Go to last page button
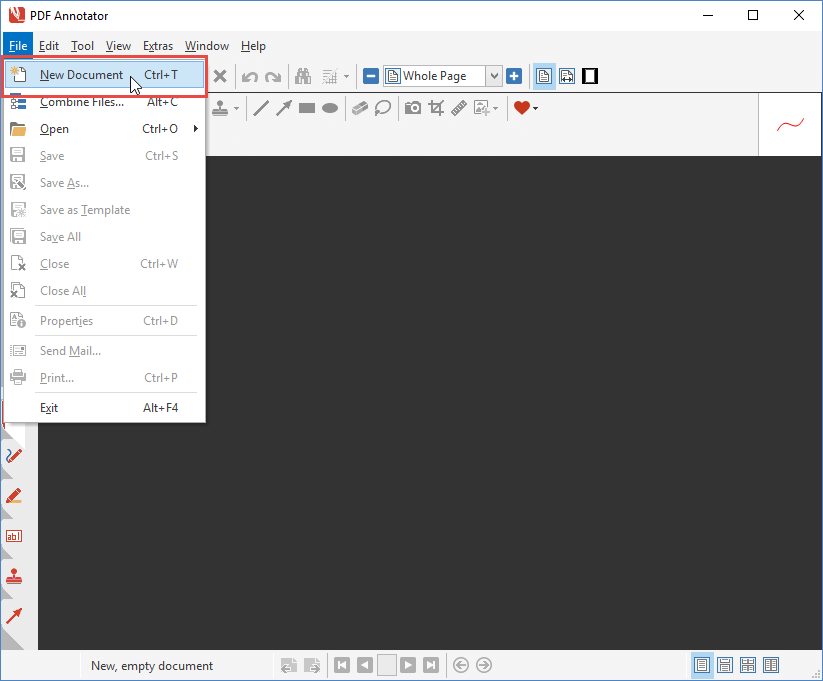Viewport: 823px width, 681px height. click(x=431, y=665)
